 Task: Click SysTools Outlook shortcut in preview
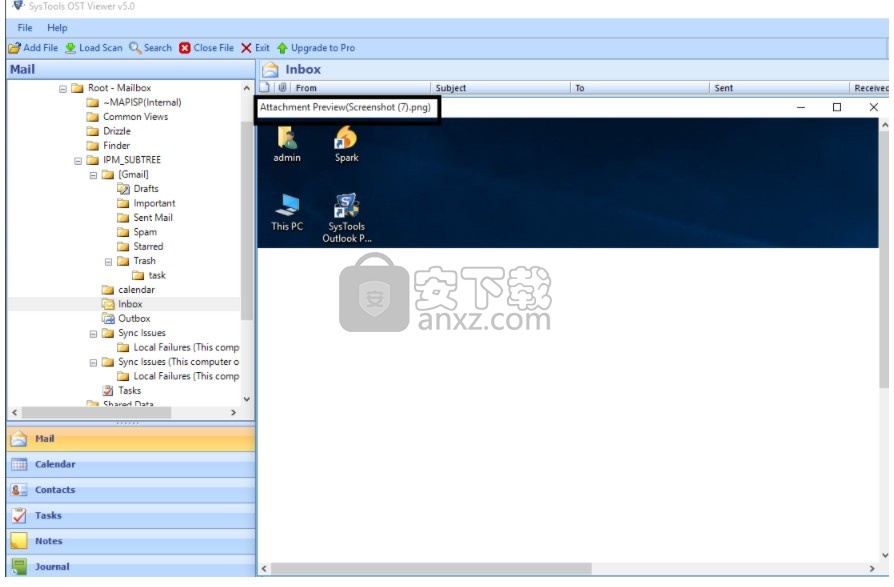[347, 218]
